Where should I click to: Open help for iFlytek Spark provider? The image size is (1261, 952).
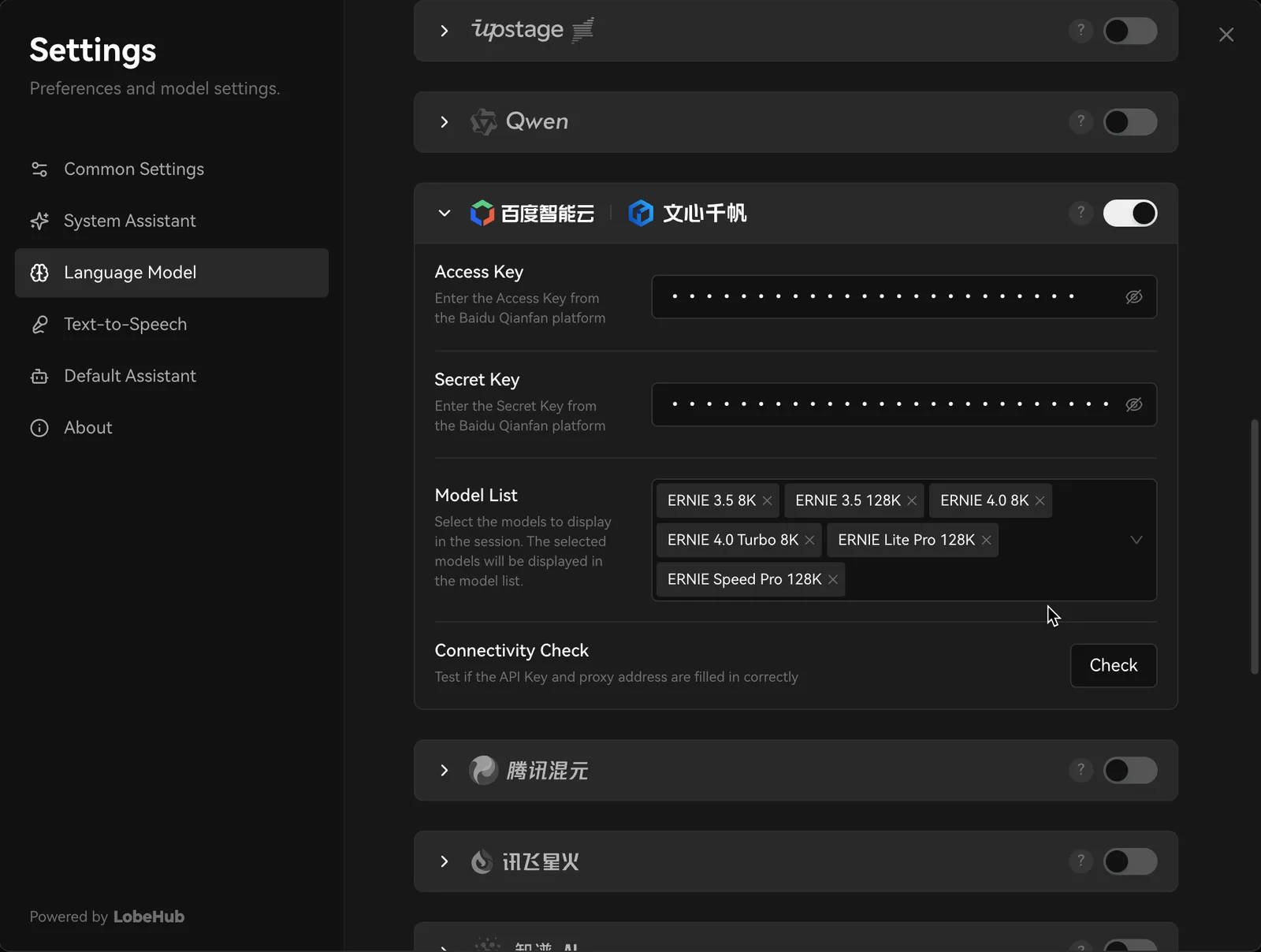point(1081,861)
